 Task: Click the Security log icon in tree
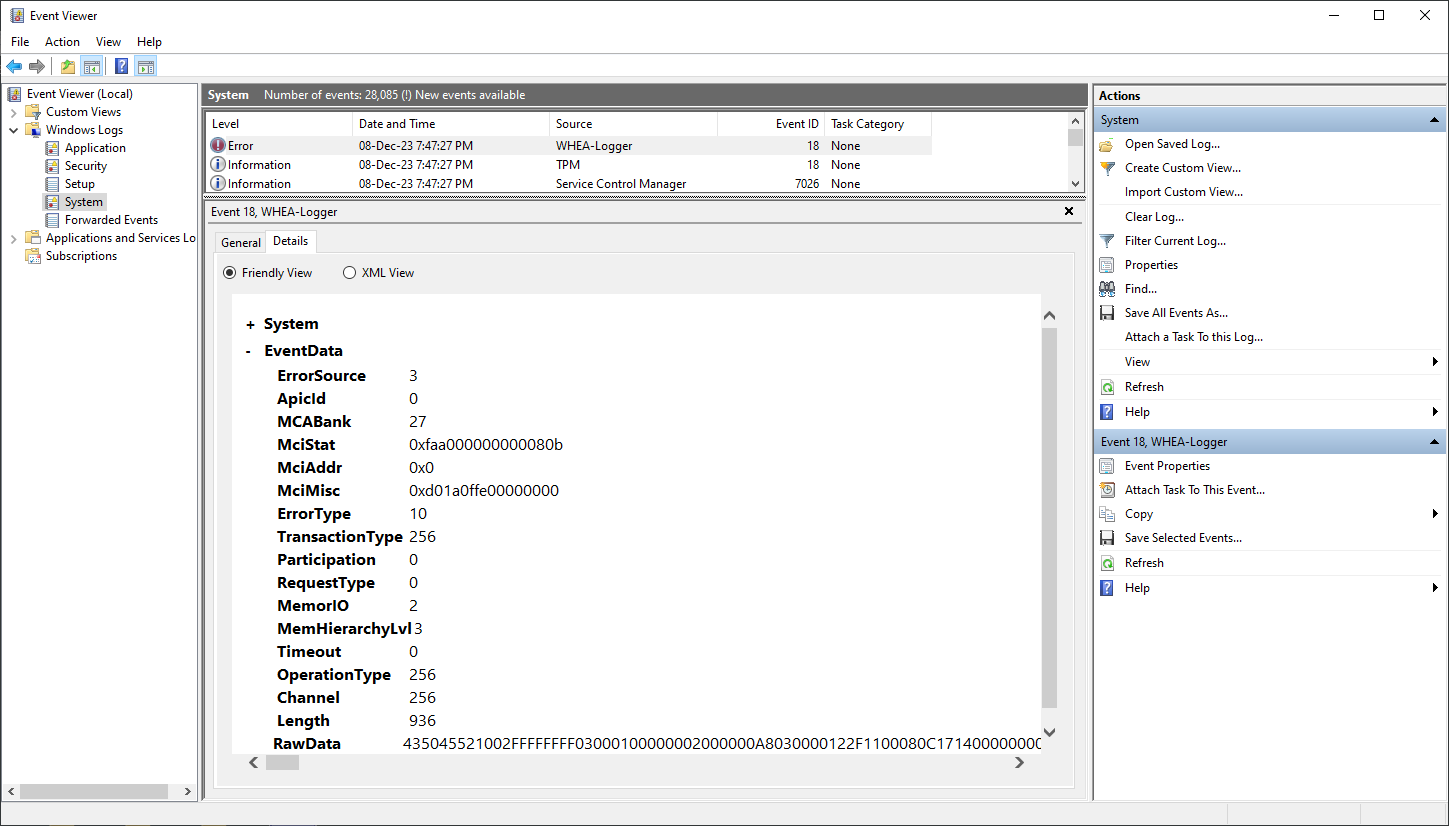click(53, 166)
